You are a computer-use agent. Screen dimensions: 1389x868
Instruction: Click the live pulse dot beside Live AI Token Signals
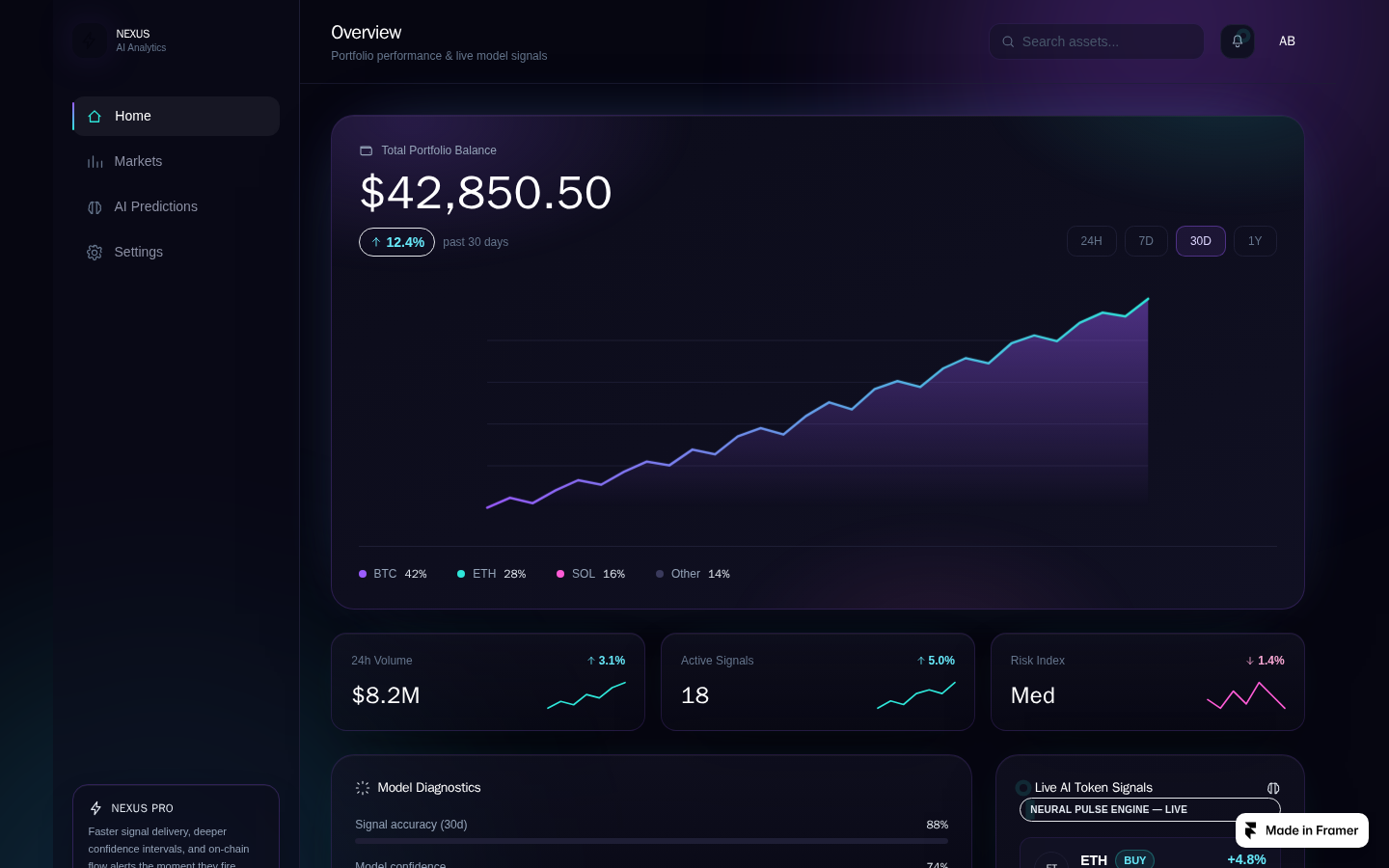pyautogui.click(x=1023, y=788)
